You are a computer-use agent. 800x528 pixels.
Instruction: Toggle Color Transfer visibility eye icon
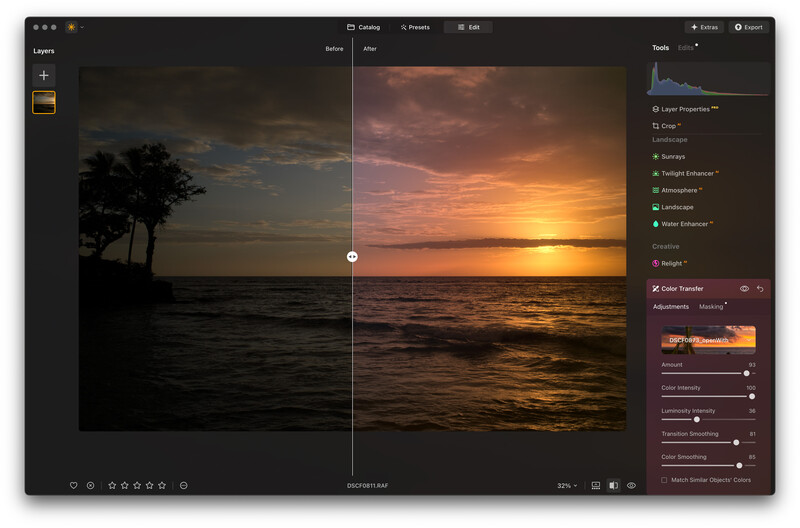tap(744, 289)
